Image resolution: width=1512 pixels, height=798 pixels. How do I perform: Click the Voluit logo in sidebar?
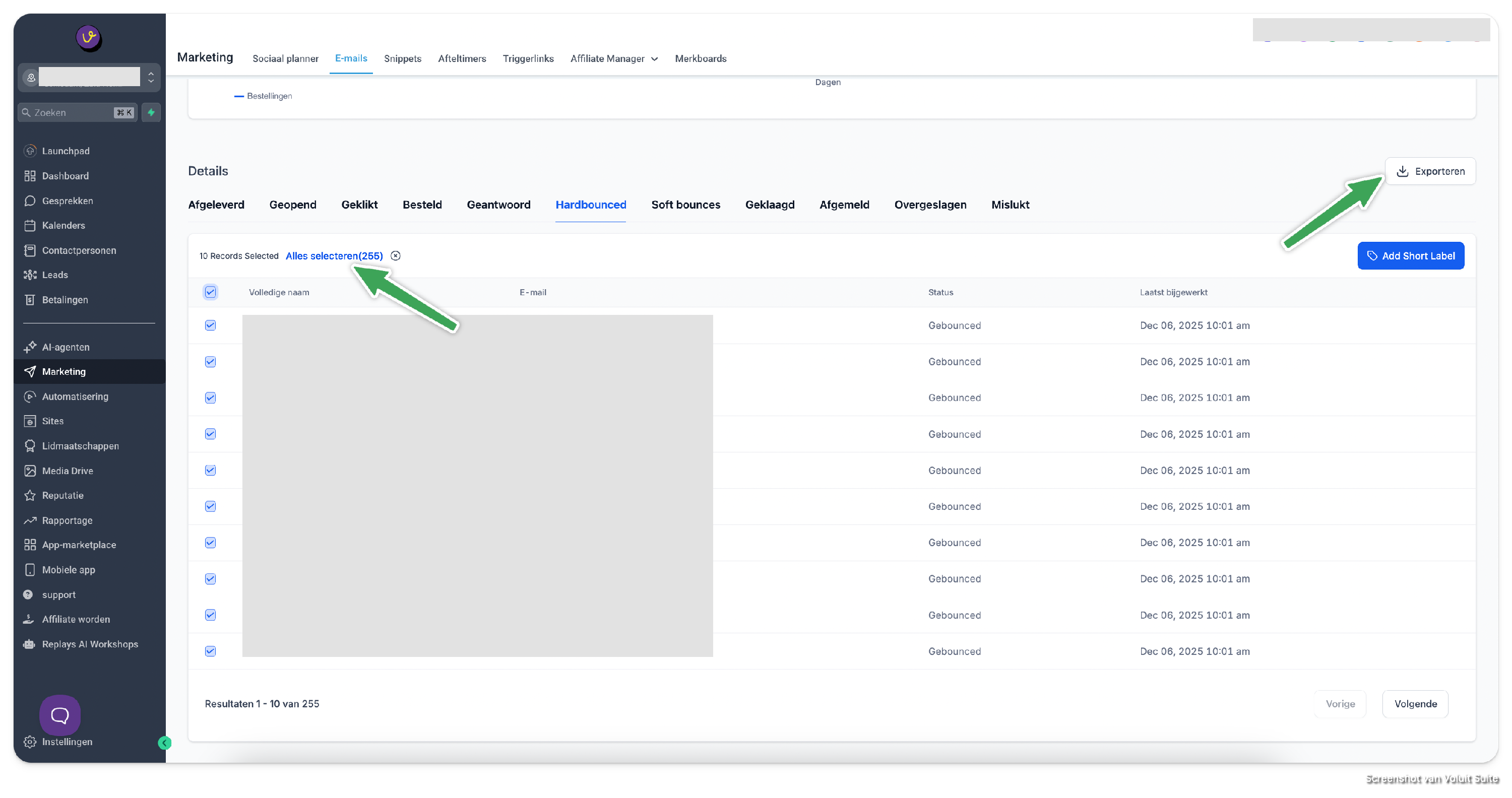point(89,38)
